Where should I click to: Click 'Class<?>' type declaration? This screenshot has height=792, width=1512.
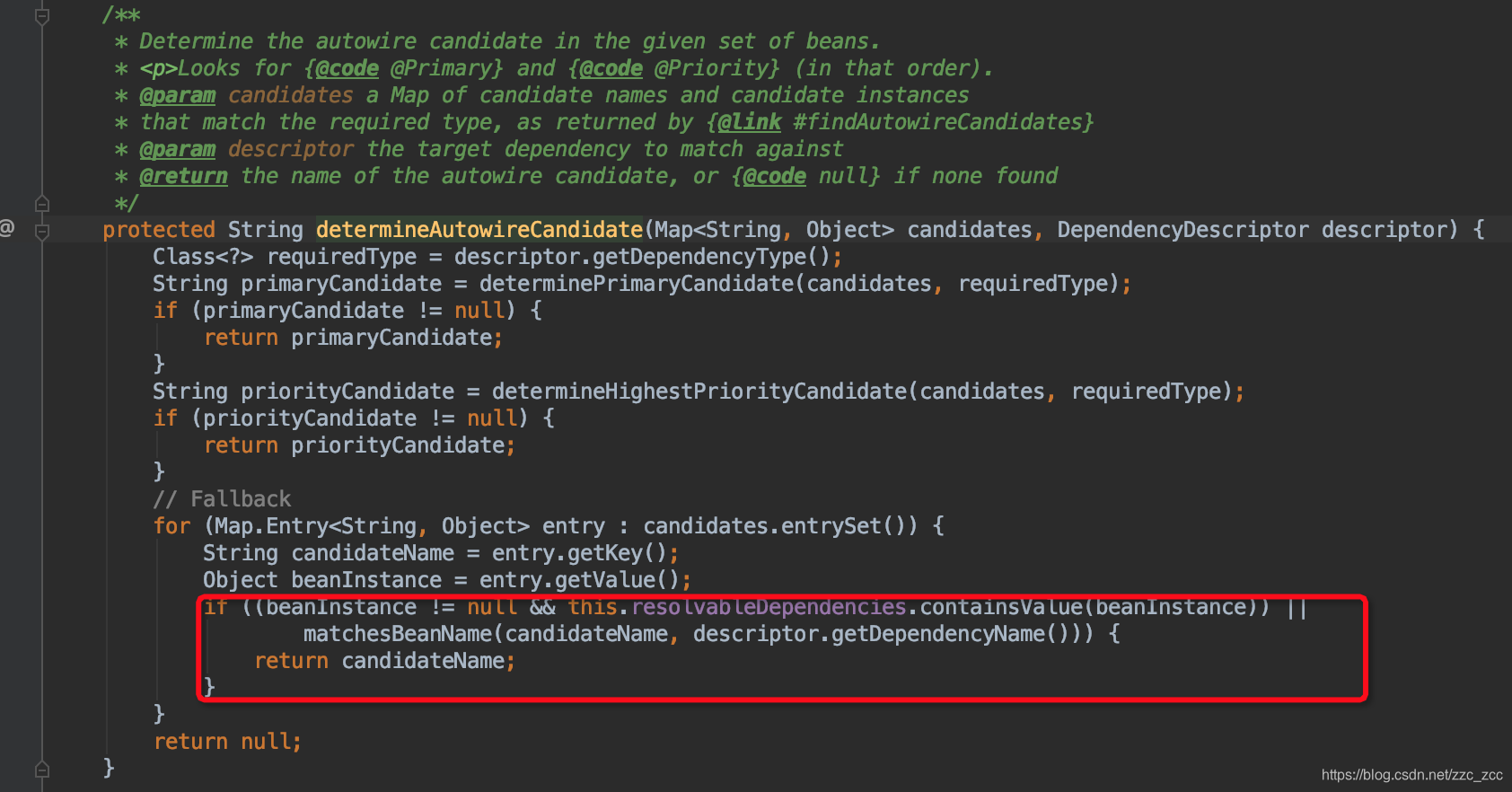(203, 257)
